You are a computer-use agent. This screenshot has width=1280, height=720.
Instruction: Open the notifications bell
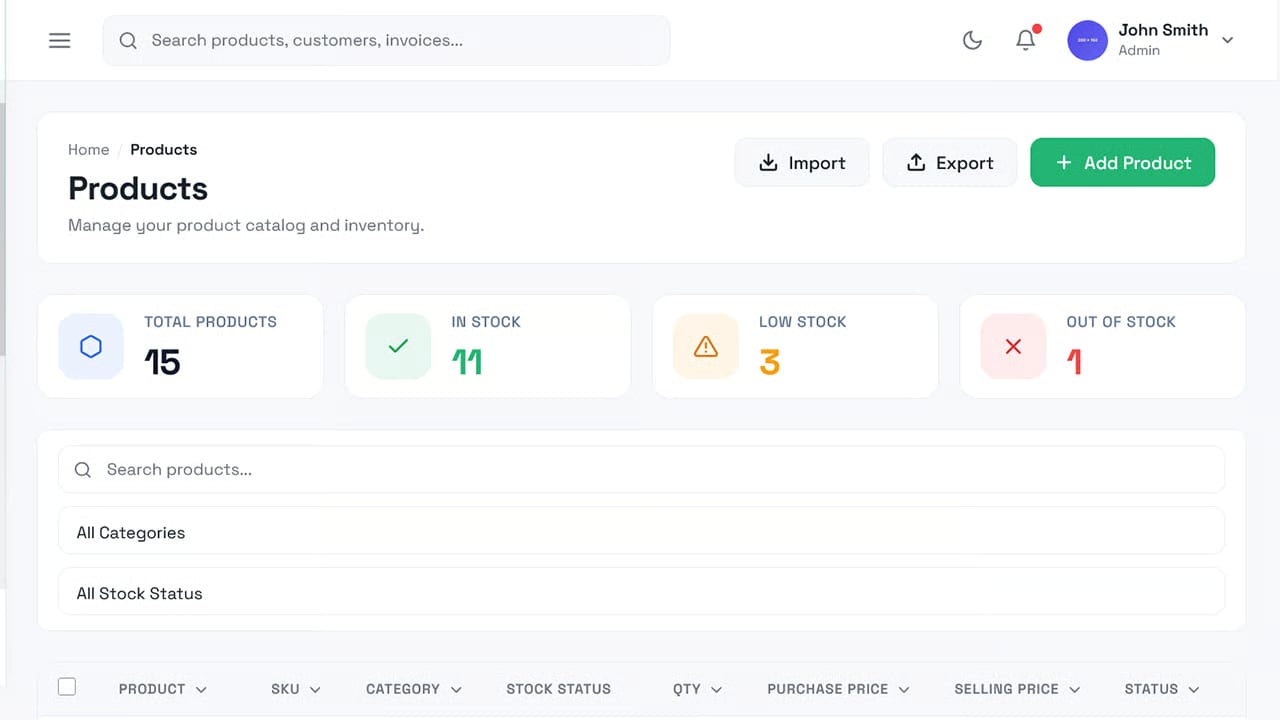(1026, 40)
